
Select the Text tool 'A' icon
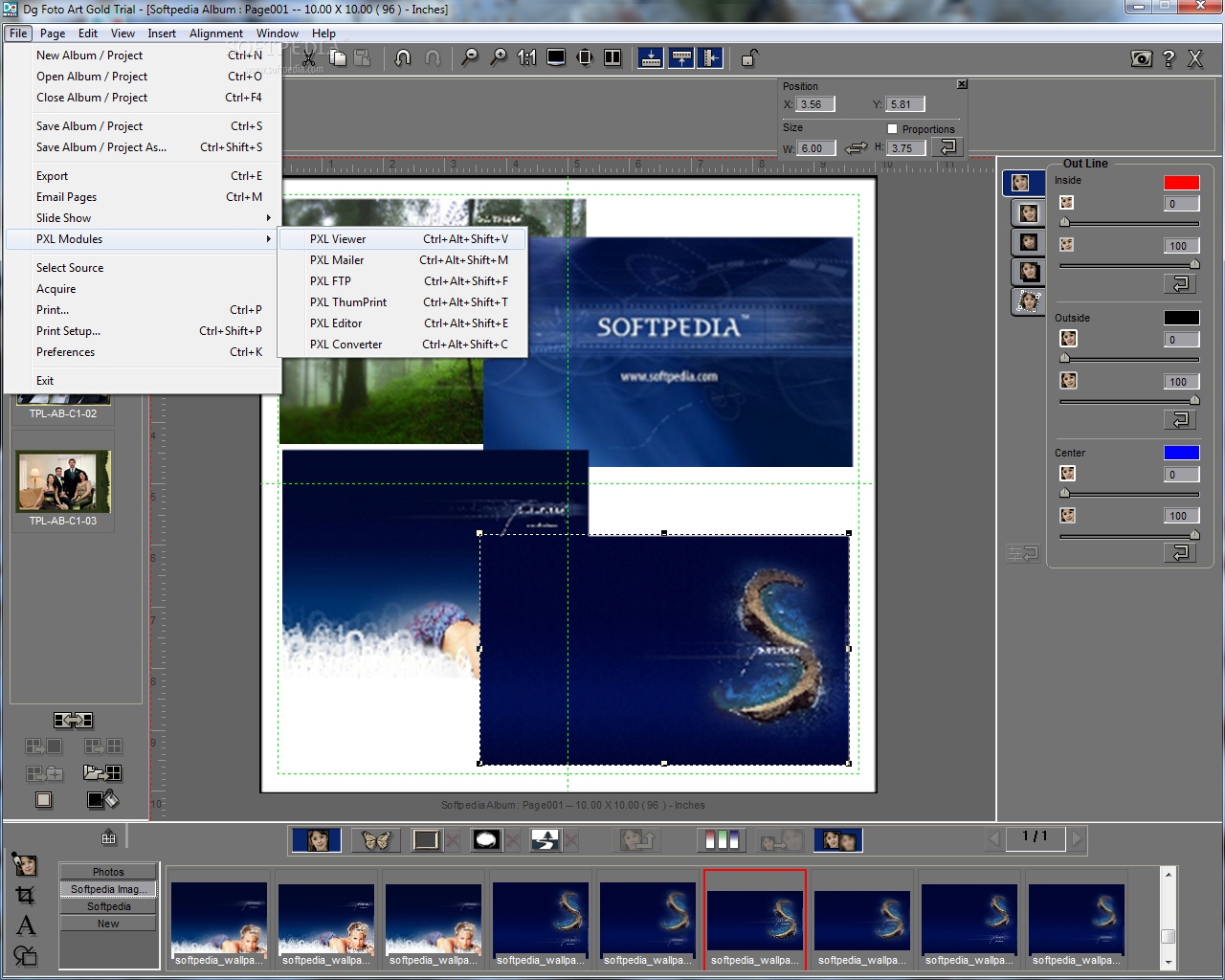(26, 924)
